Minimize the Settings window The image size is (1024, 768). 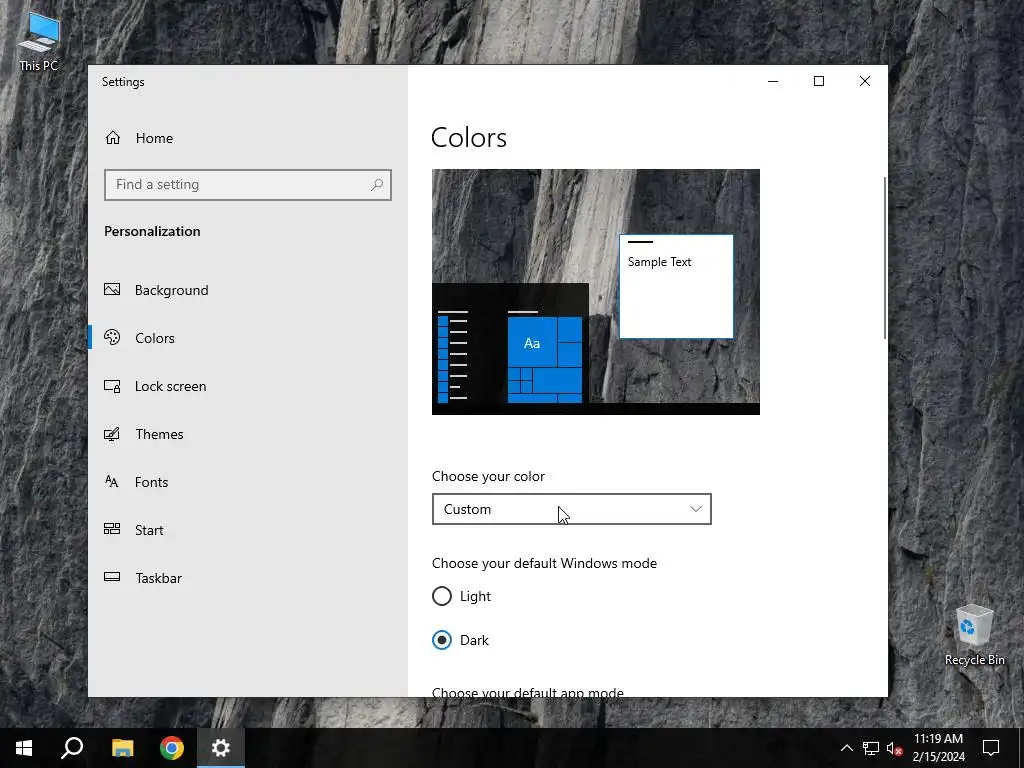[773, 81]
